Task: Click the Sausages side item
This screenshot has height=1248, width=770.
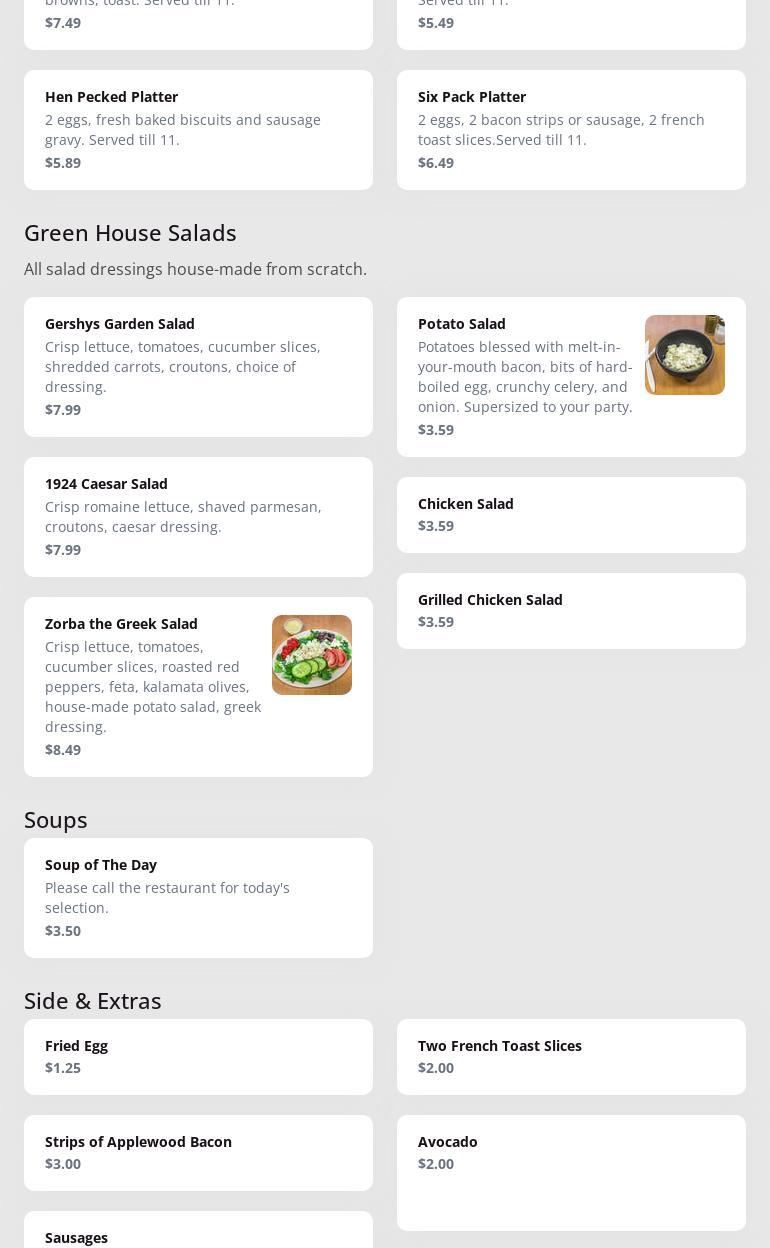Action: [198, 1236]
